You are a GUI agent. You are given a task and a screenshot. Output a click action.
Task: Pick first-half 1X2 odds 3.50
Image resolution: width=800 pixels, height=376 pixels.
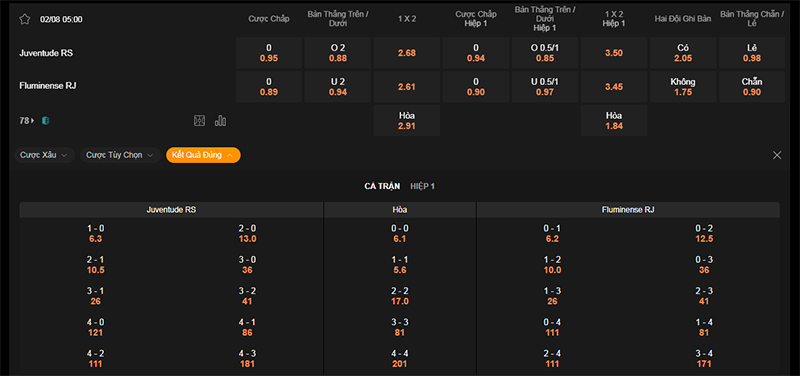[614, 53]
